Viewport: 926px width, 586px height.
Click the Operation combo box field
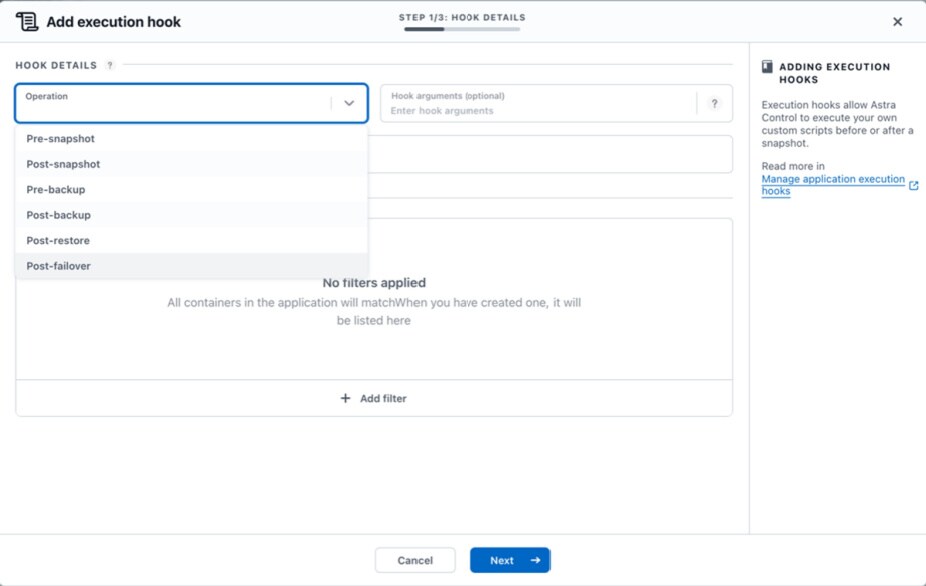pos(172,104)
